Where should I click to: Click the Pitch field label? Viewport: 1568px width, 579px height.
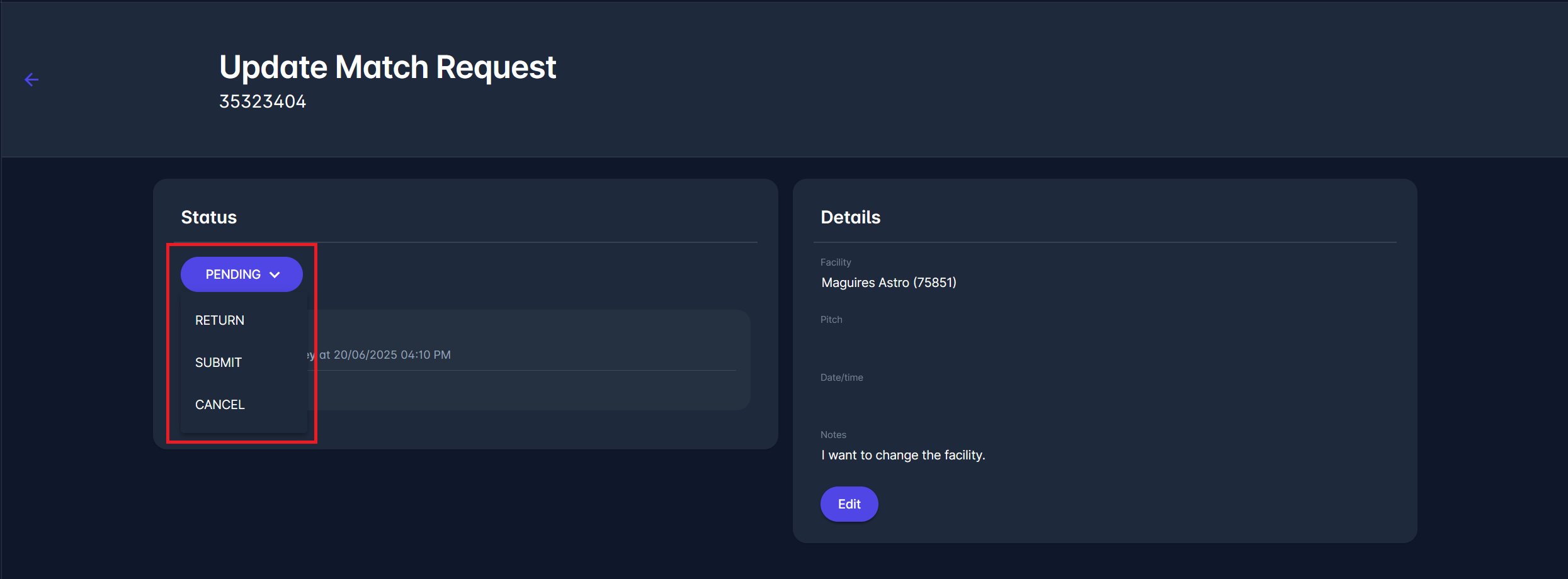831,319
